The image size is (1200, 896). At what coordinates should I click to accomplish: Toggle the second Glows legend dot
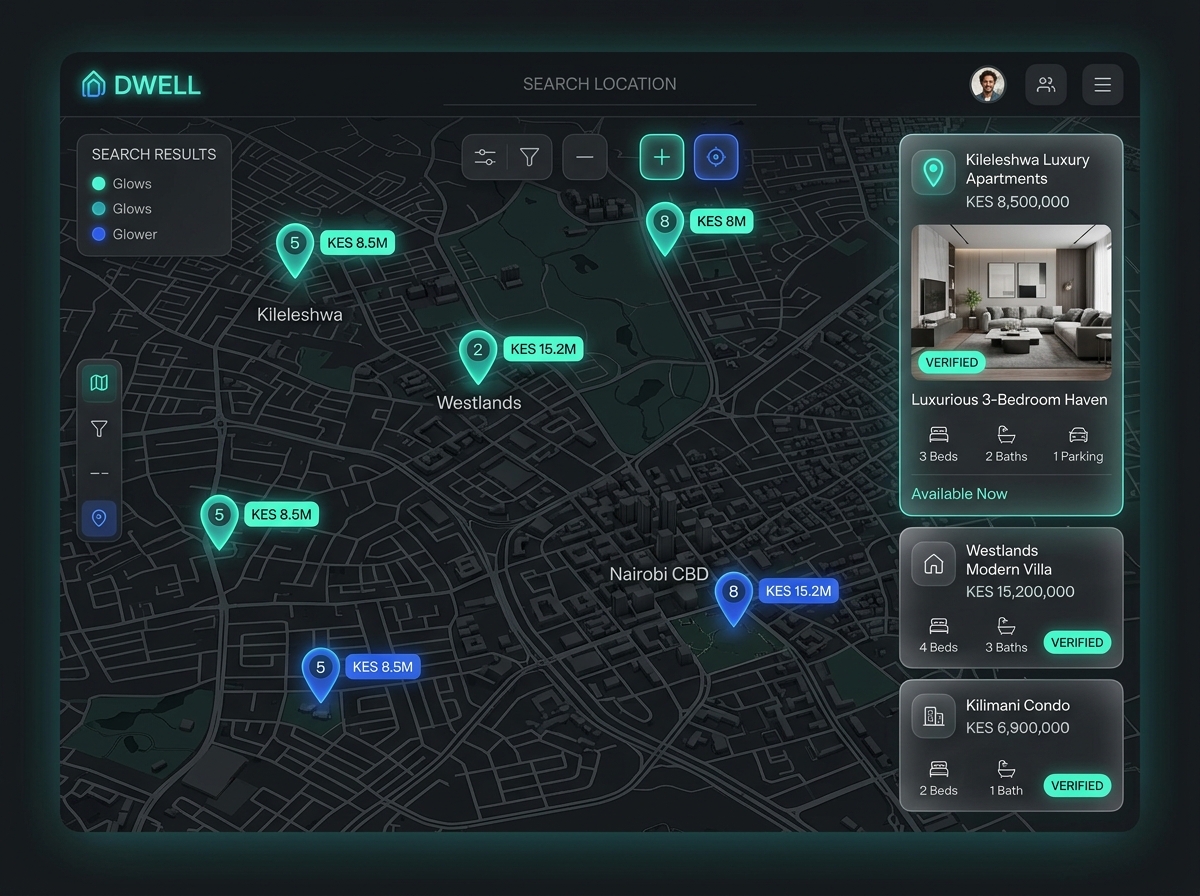[x=98, y=209]
